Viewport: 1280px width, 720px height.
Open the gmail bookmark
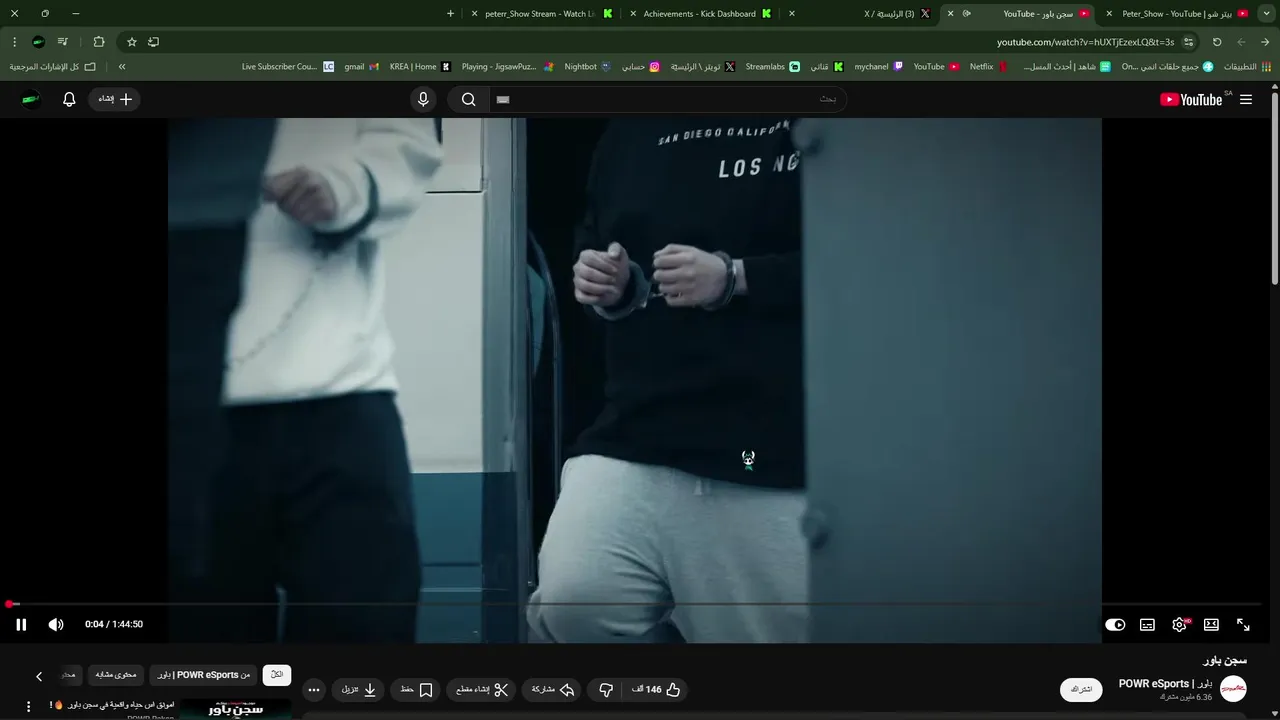pyautogui.click(x=361, y=67)
